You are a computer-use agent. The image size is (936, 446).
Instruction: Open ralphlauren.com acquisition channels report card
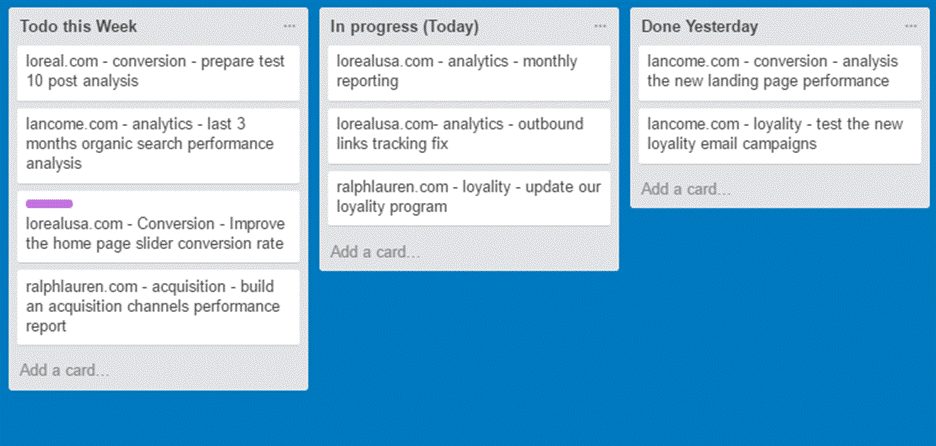pos(158,306)
